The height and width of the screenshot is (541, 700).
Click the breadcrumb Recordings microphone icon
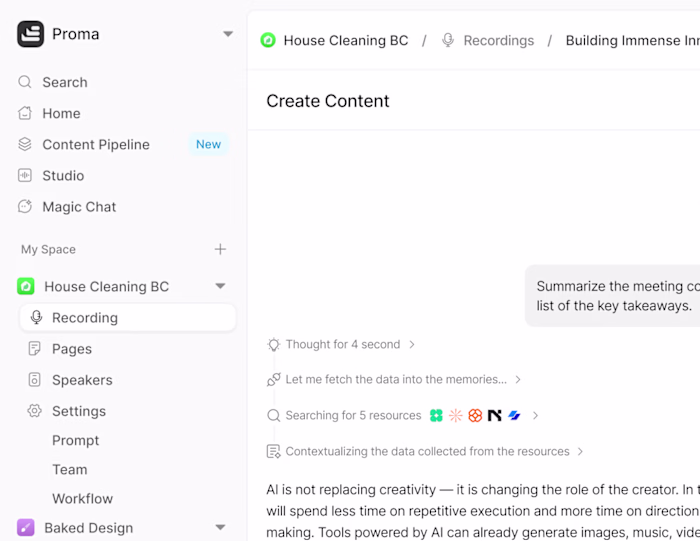coord(448,40)
